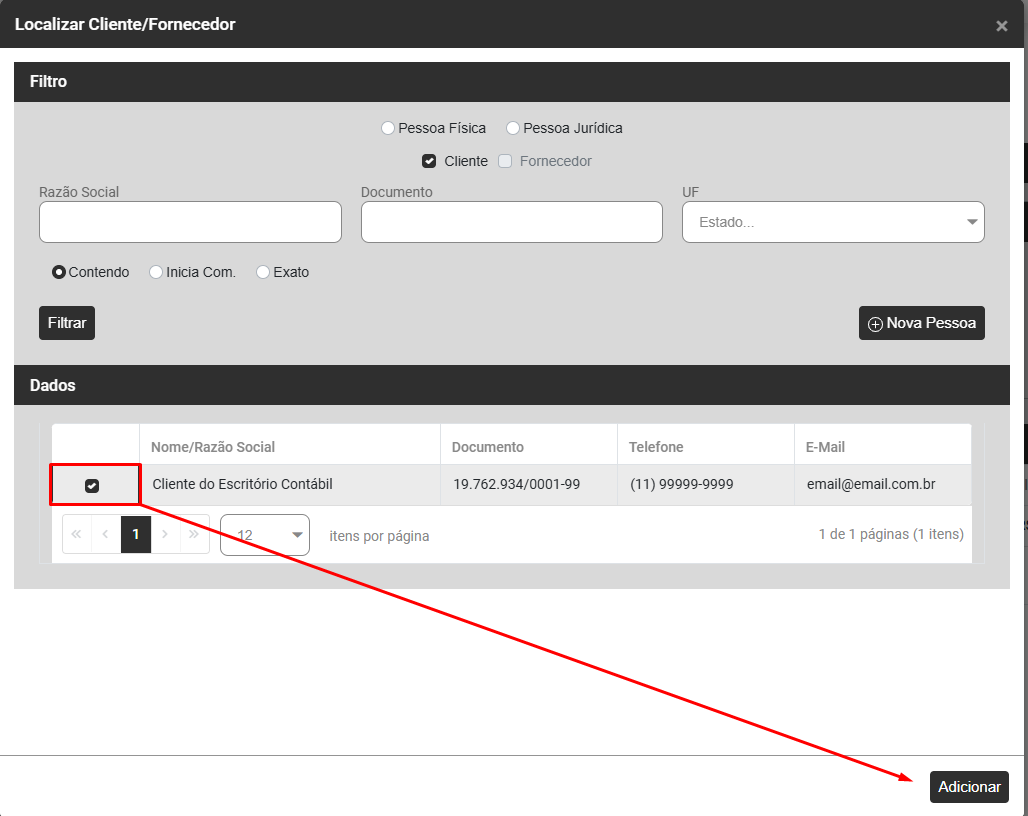Jump to last page of results

[195, 535]
